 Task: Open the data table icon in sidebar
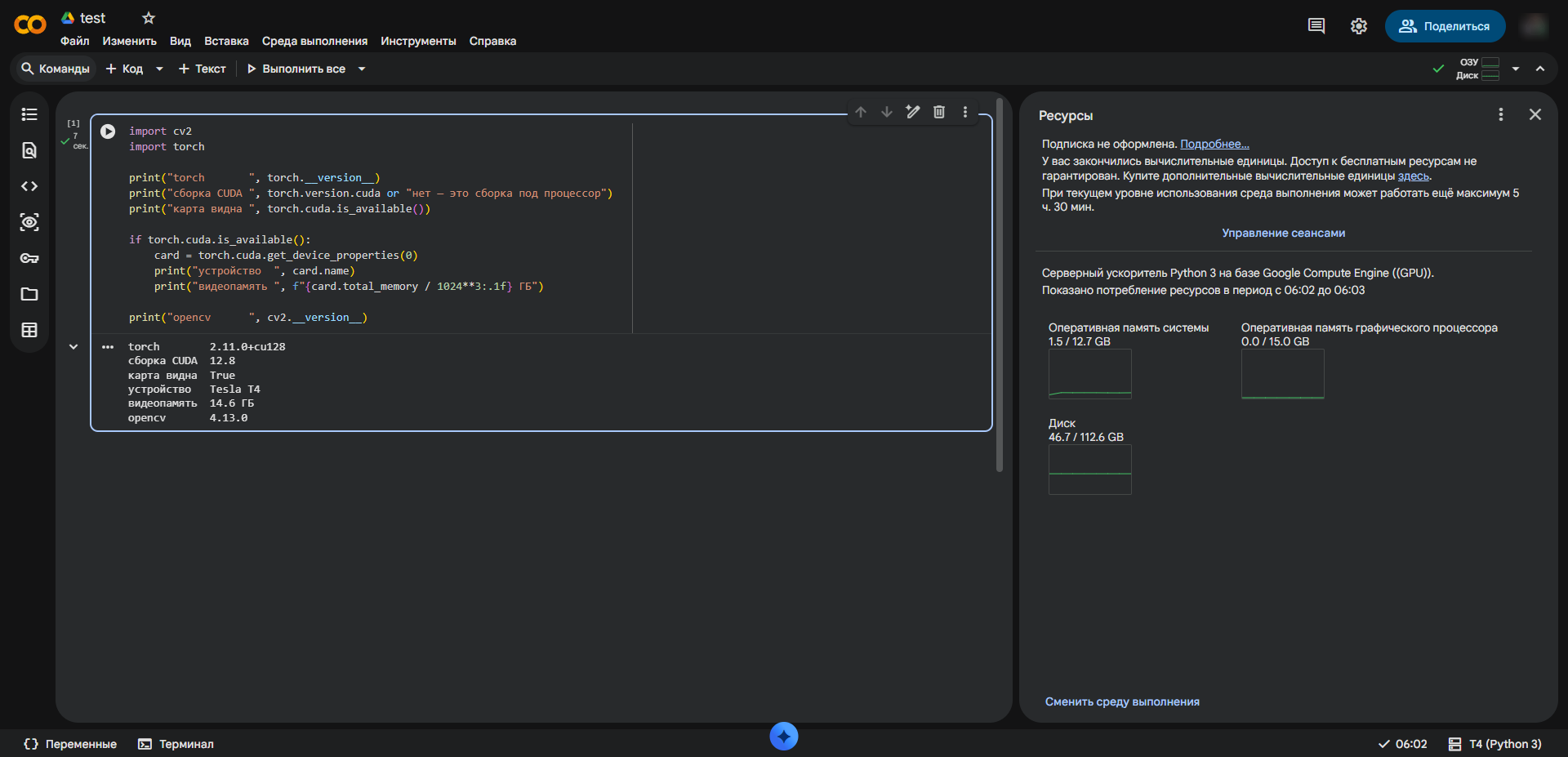[29, 330]
